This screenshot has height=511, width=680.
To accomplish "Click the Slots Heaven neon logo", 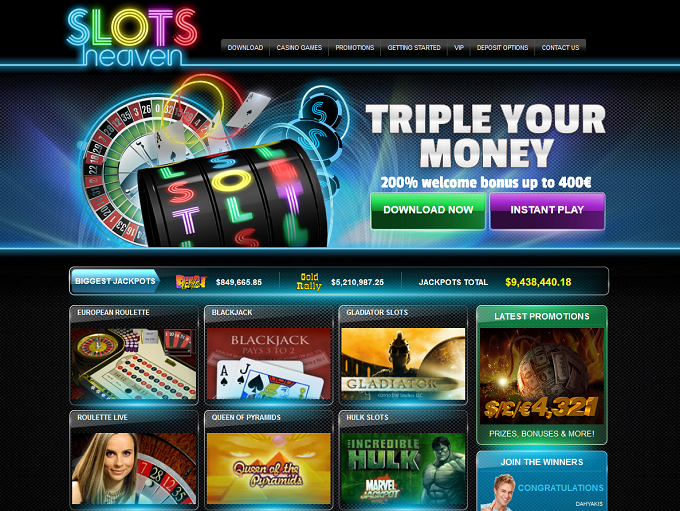I will [132, 37].
